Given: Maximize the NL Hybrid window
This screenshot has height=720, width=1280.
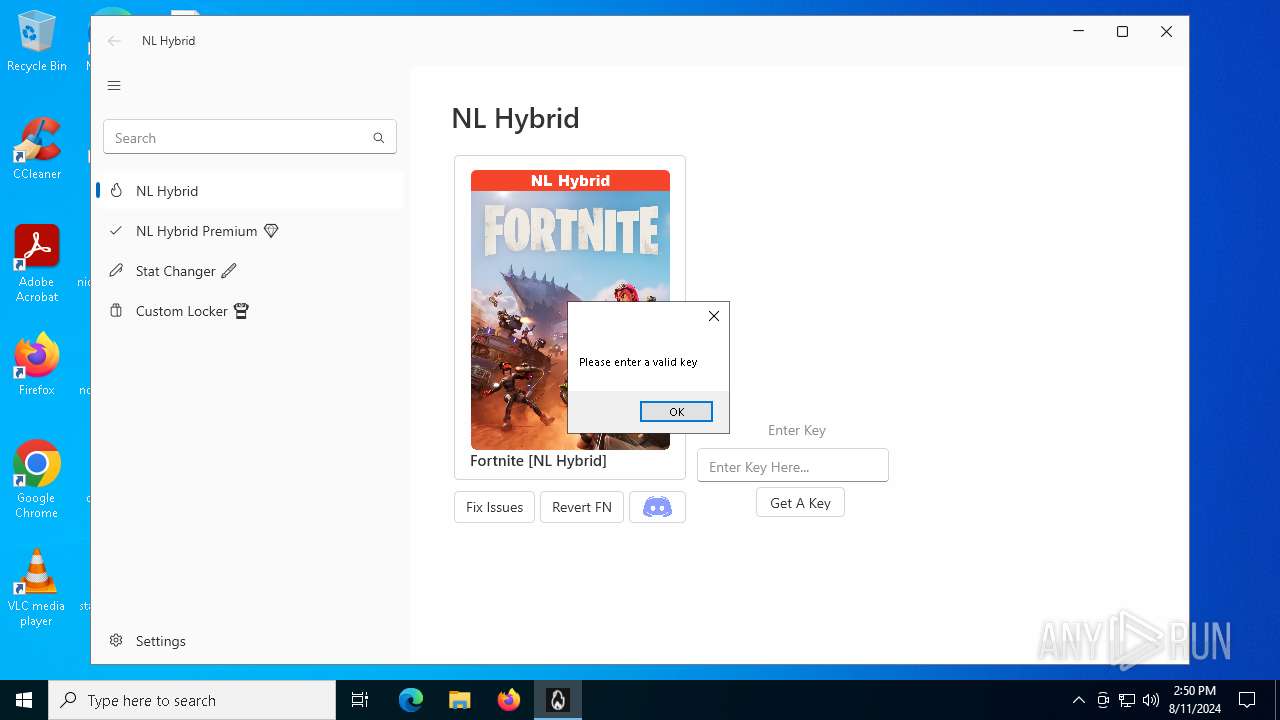Looking at the screenshot, I should tap(1122, 32).
